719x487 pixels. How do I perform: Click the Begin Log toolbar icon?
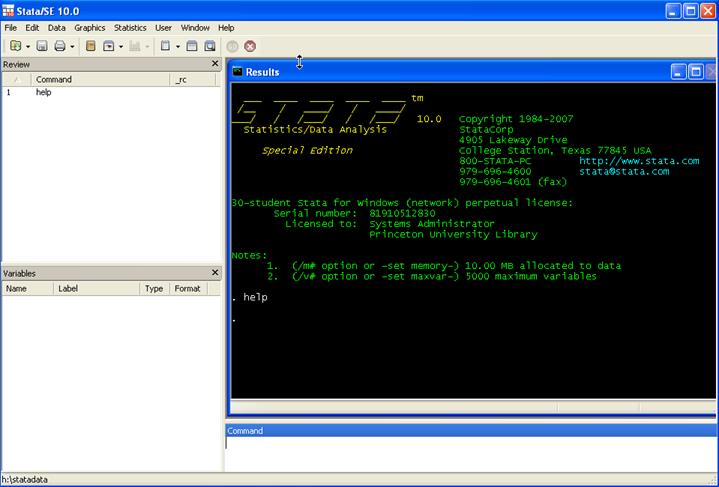pyautogui.click(x=90, y=46)
